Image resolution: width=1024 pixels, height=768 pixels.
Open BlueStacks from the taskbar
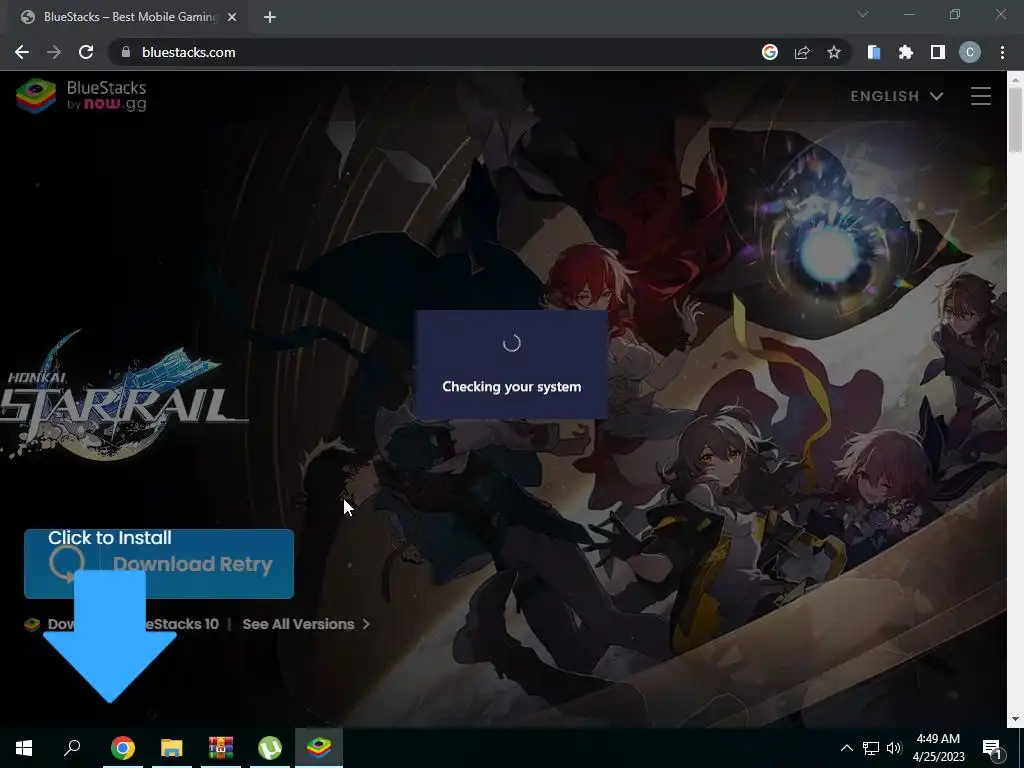tap(319, 748)
